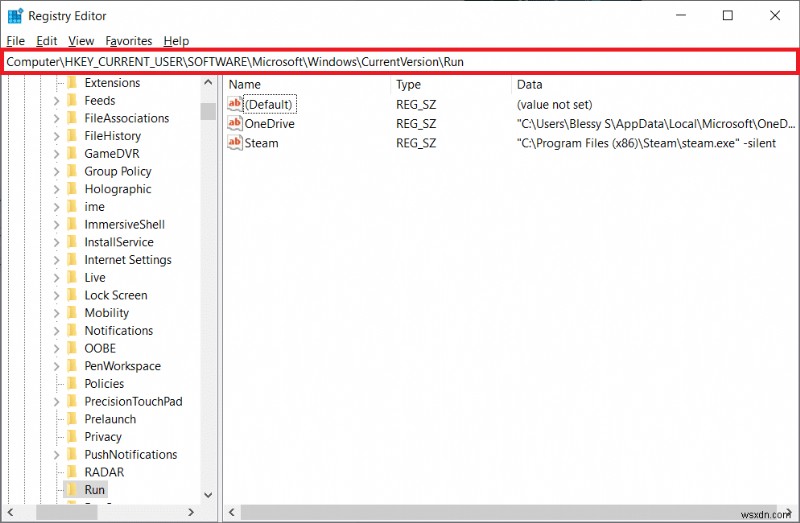Viewport: 800px width, 523px height.
Task: Click the GameDVR folder icon
Action: [72, 154]
